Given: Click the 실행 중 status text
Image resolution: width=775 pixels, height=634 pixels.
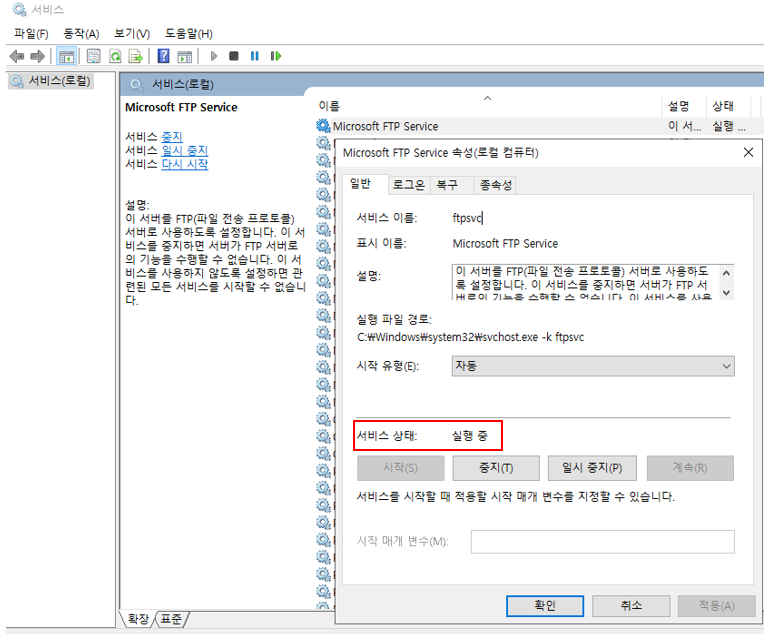Looking at the screenshot, I should click(470, 436).
